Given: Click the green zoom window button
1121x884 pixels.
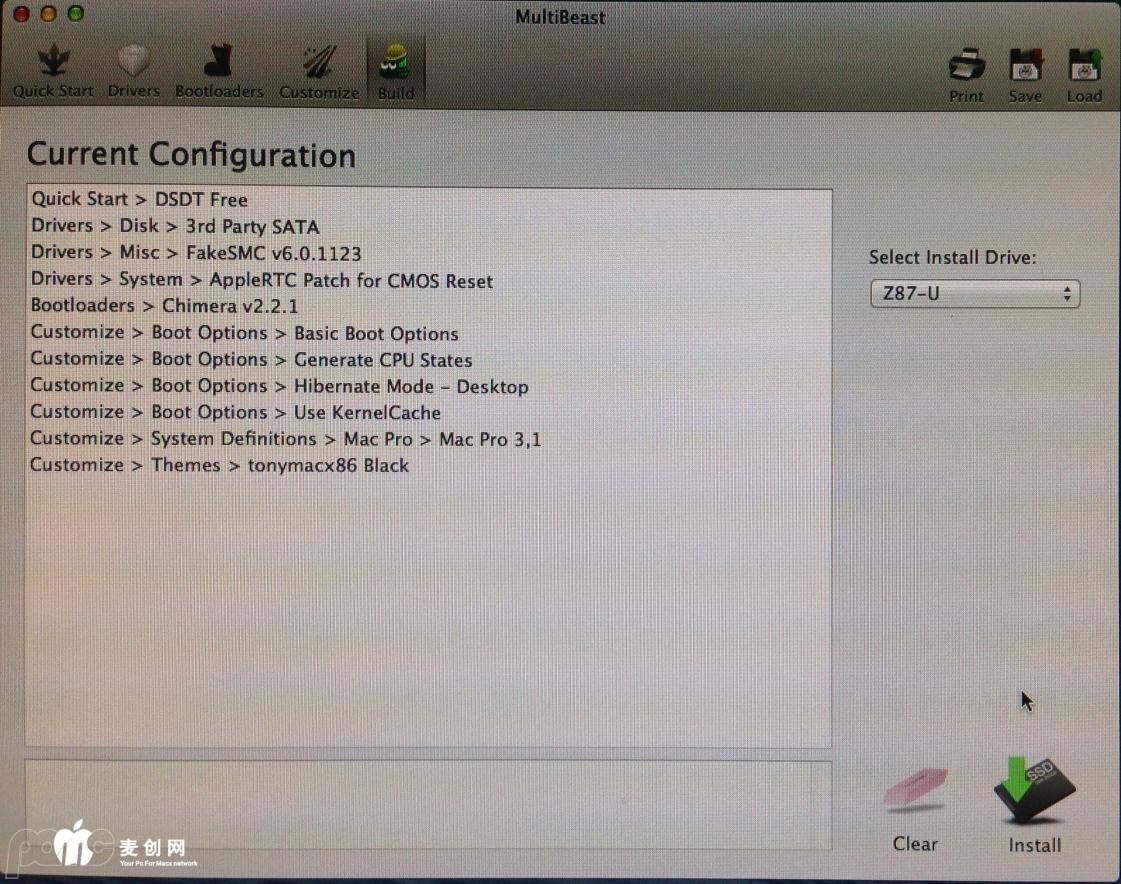Looking at the screenshot, I should [x=75, y=15].
